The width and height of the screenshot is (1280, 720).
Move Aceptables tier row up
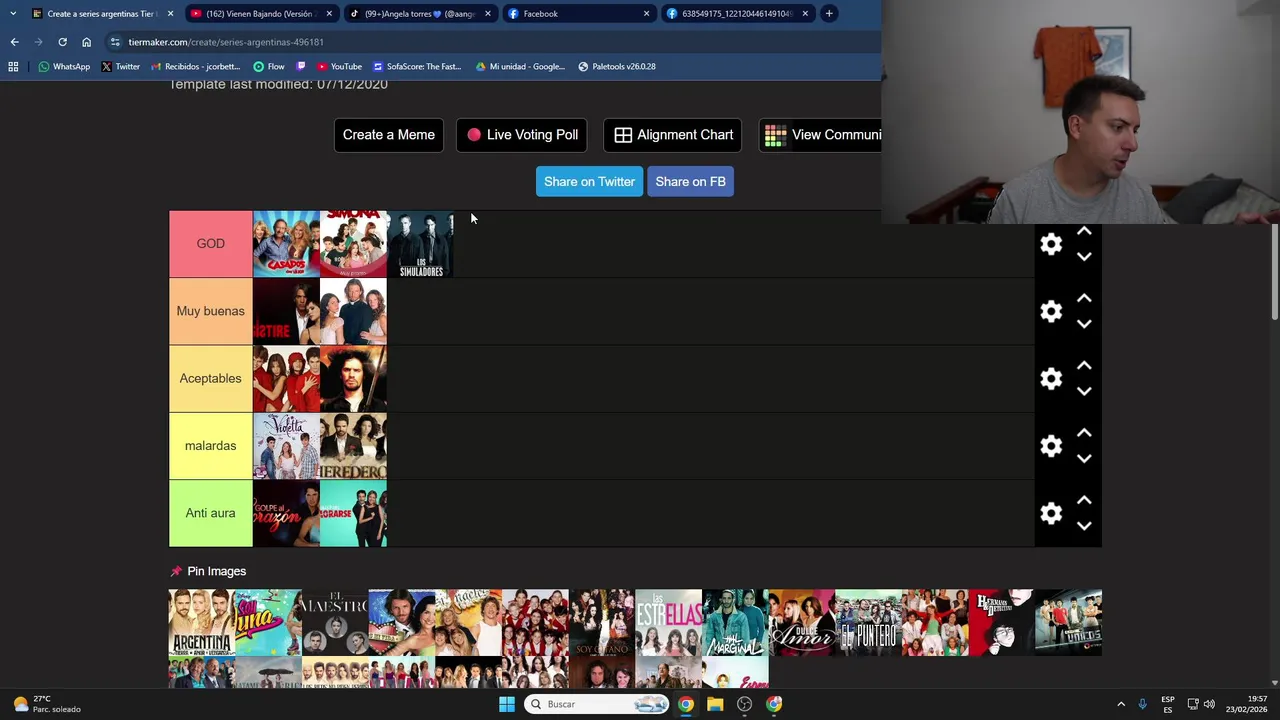pyautogui.click(x=1084, y=366)
